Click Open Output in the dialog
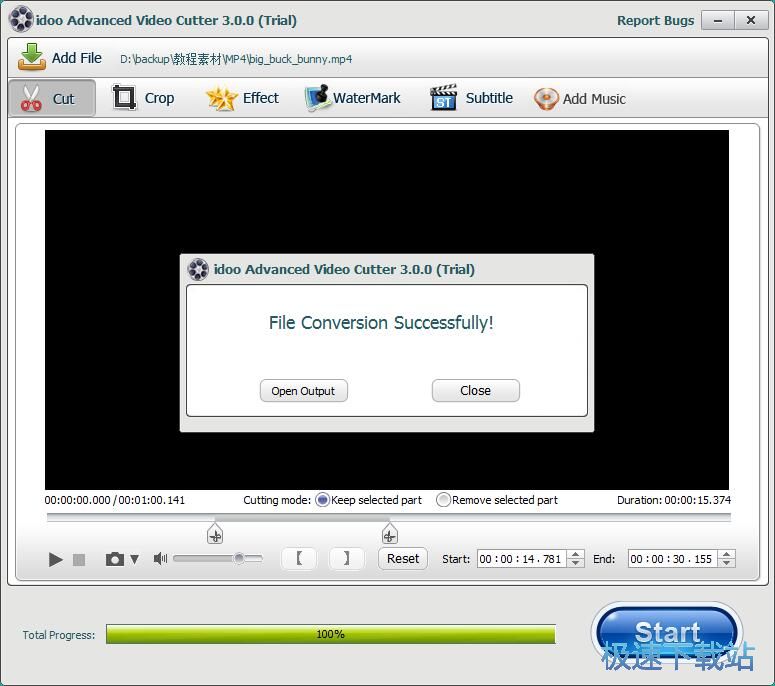The width and height of the screenshot is (775, 686). 303,391
